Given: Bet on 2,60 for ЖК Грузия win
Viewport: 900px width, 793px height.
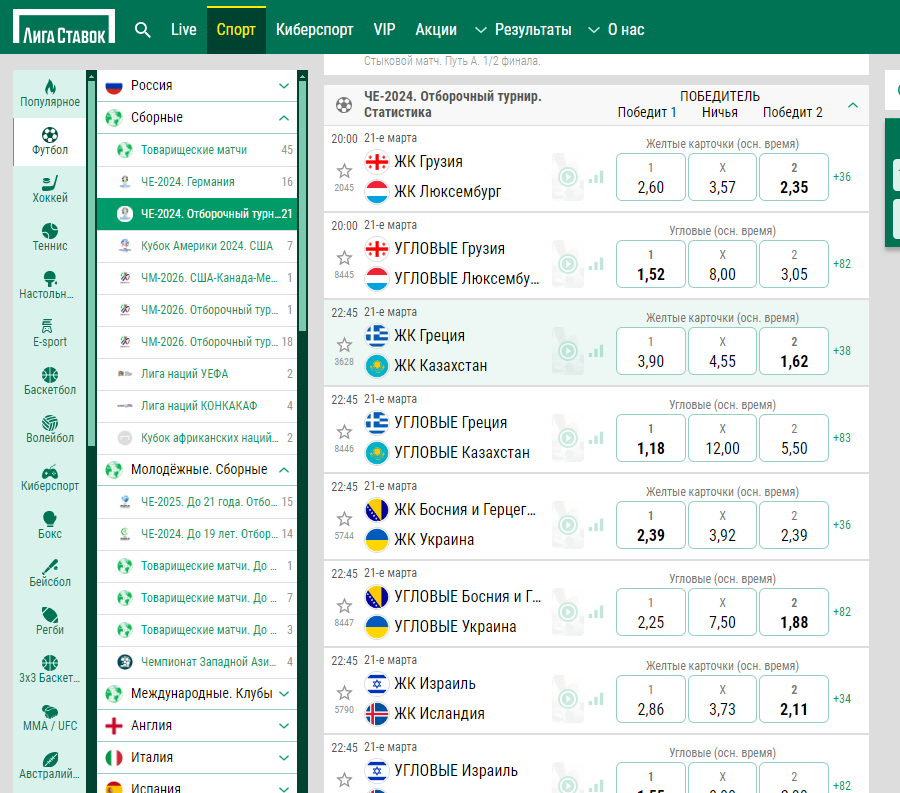Looking at the screenshot, I should [x=650, y=177].
